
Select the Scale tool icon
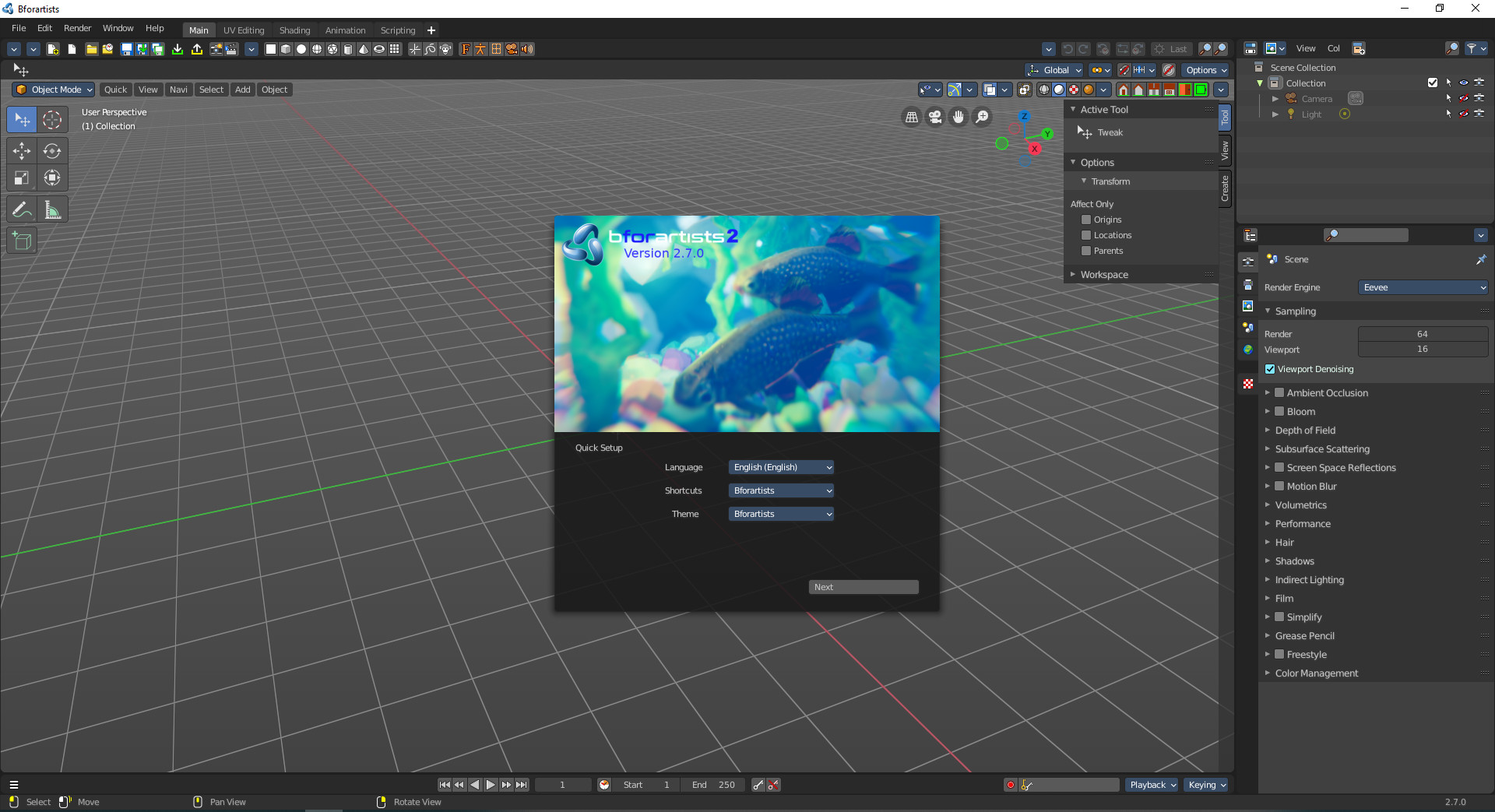(x=22, y=178)
